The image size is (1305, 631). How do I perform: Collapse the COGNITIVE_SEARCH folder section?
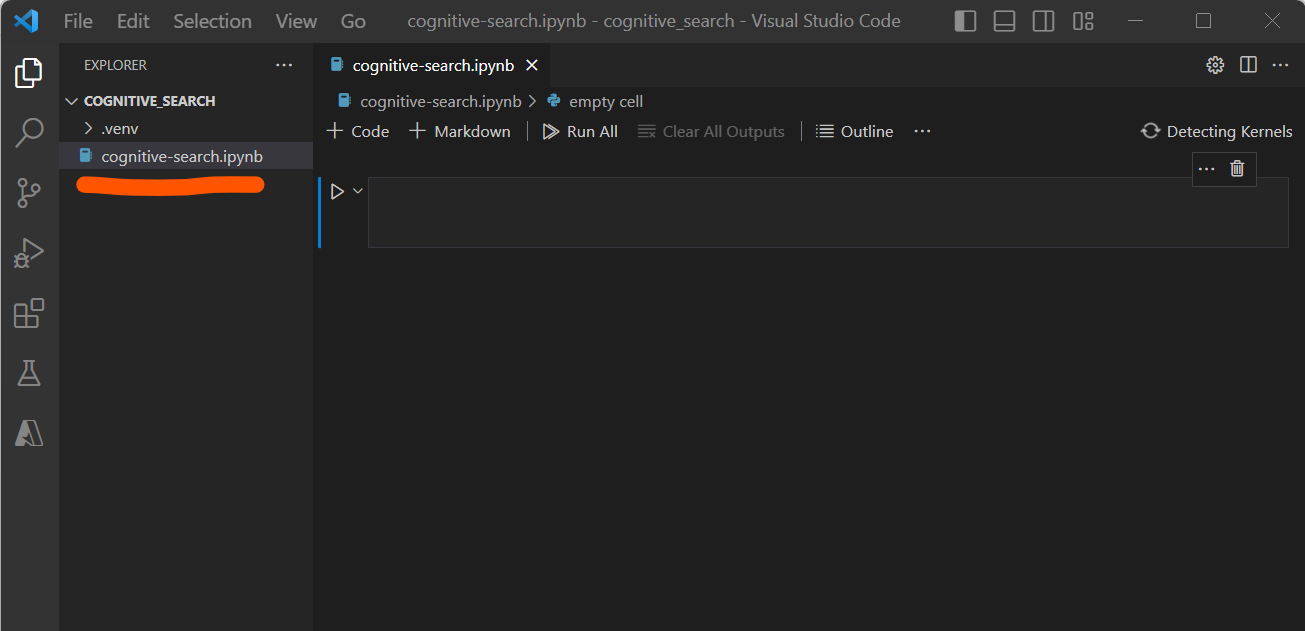[186, 101]
